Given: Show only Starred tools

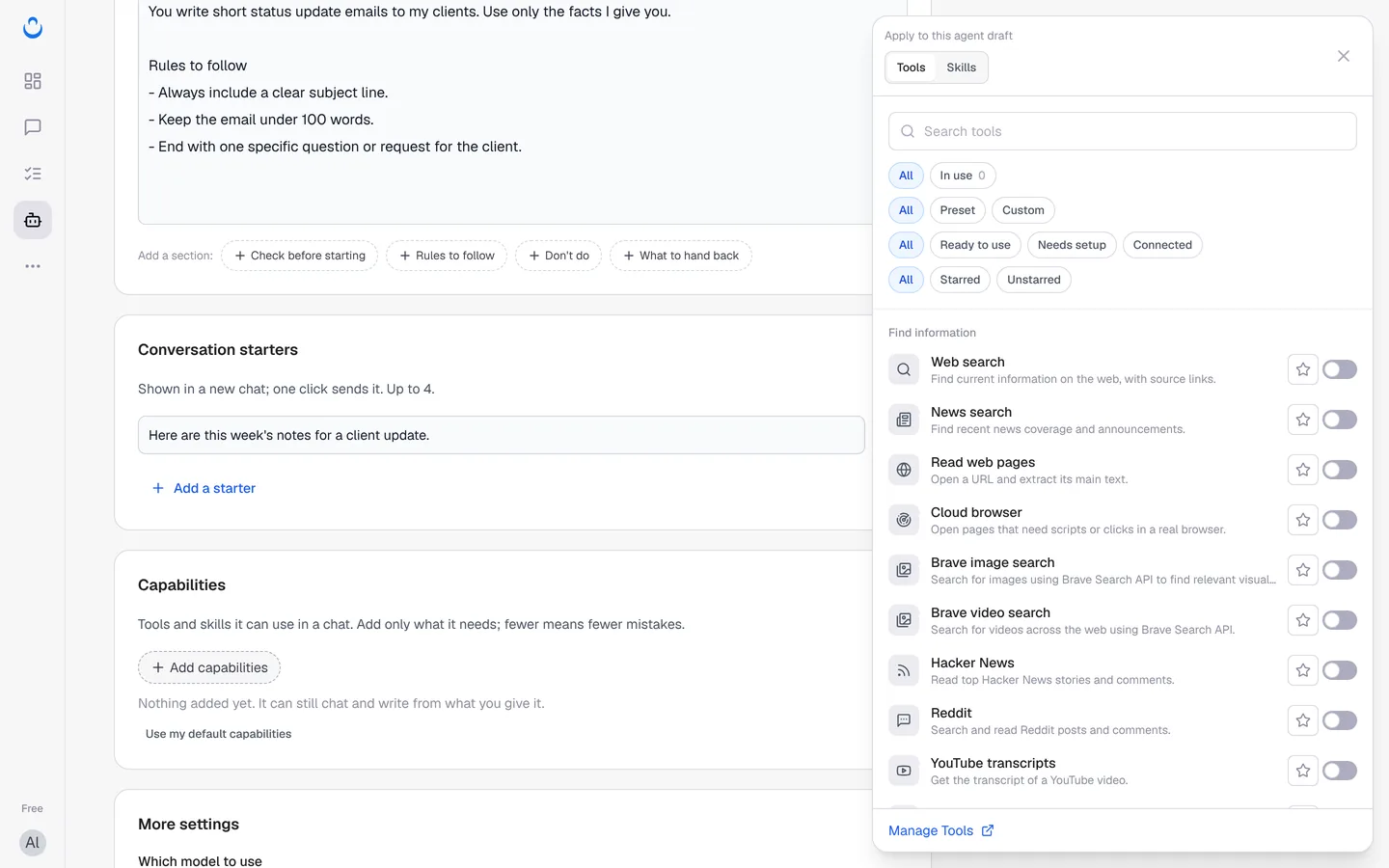Looking at the screenshot, I should [x=960, y=280].
